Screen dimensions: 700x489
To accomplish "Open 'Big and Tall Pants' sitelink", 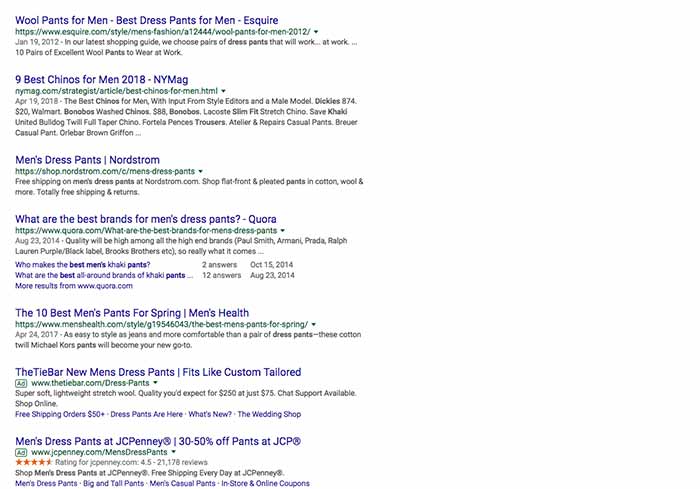I will click(113, 483).
